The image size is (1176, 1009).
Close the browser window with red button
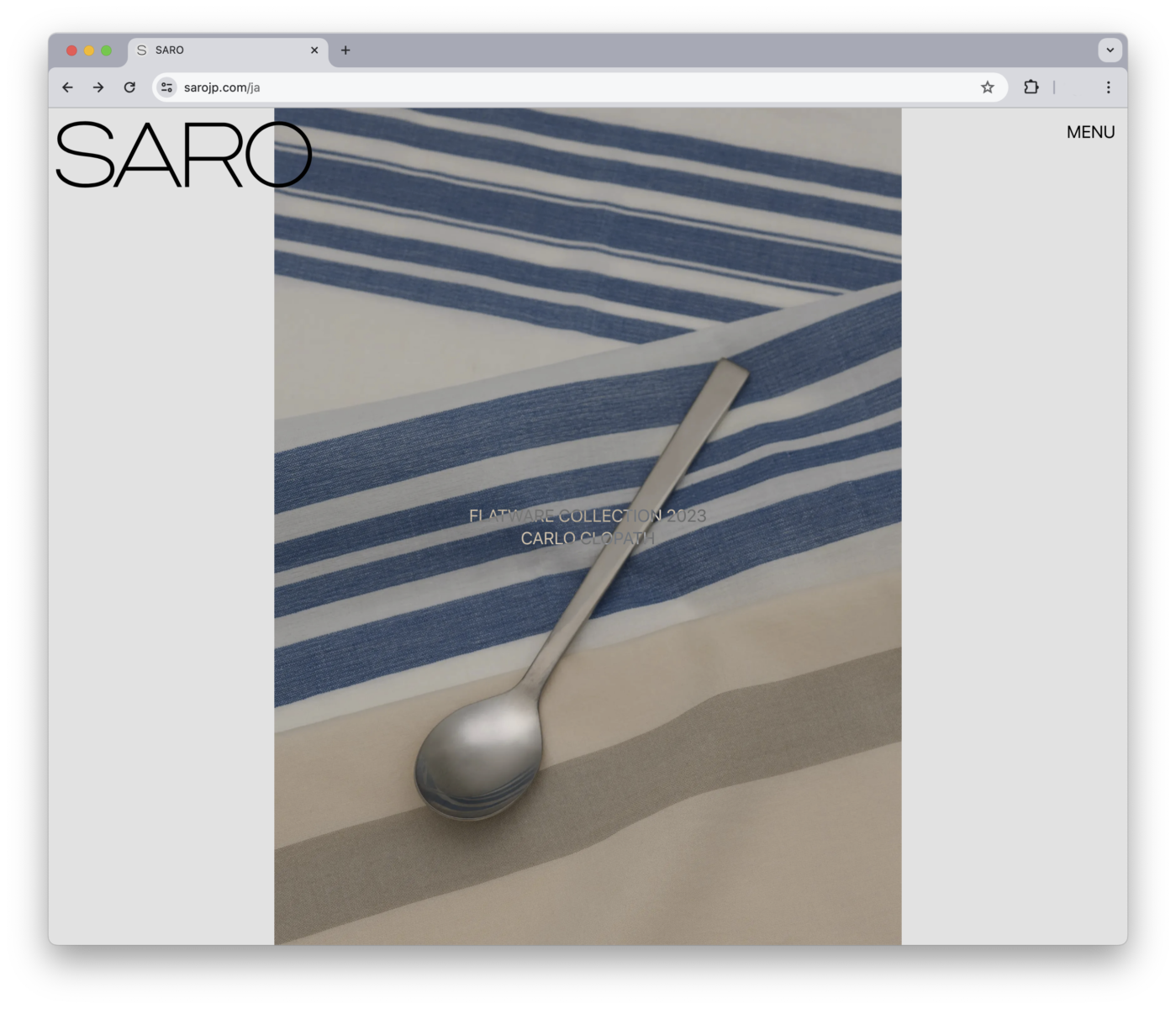pos(71,50)
